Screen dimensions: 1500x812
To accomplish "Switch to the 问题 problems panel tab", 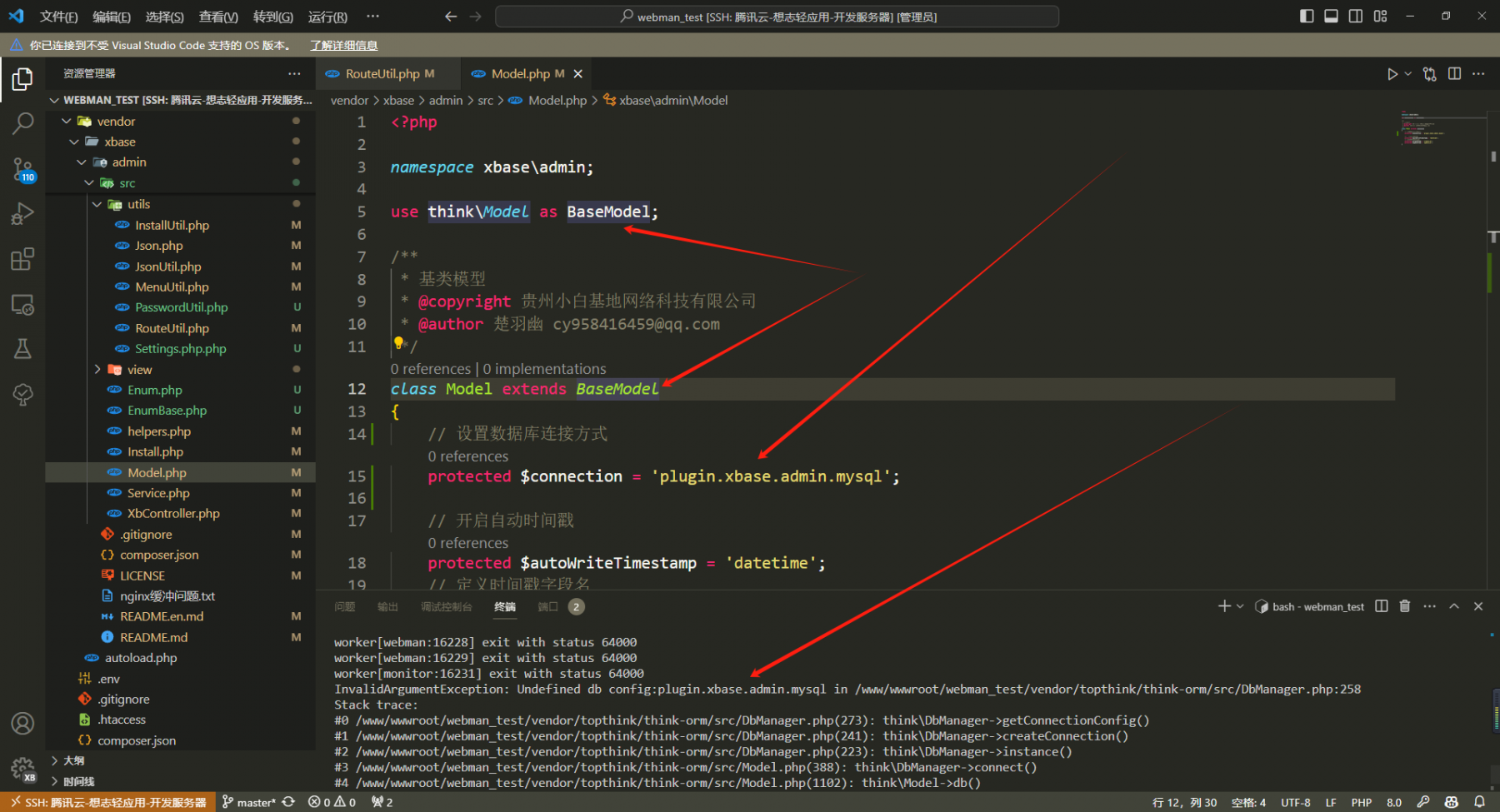I will [345, 606].
